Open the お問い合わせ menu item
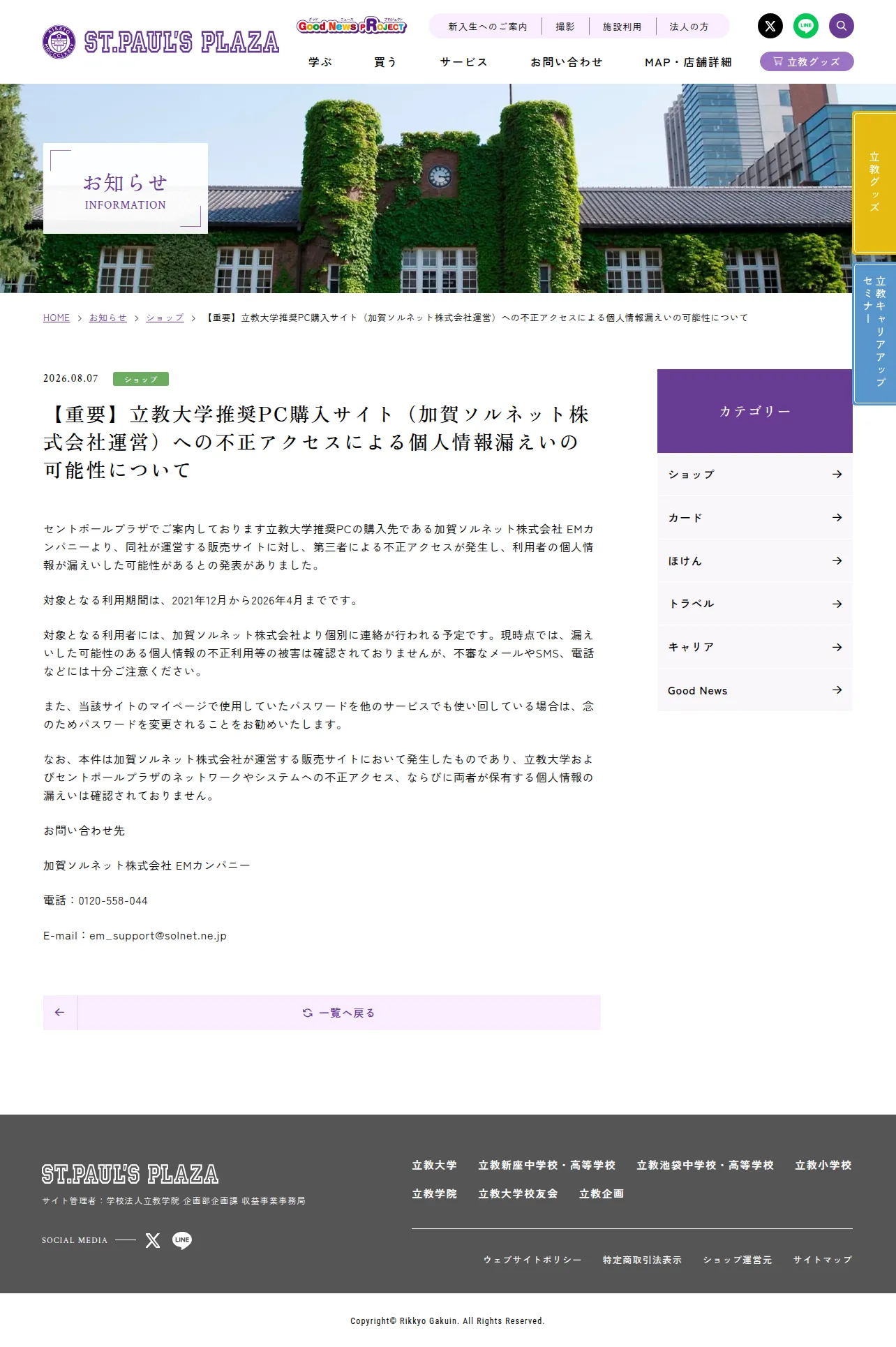The width and height of the screenshot is (896, 1347). [567, 62]
